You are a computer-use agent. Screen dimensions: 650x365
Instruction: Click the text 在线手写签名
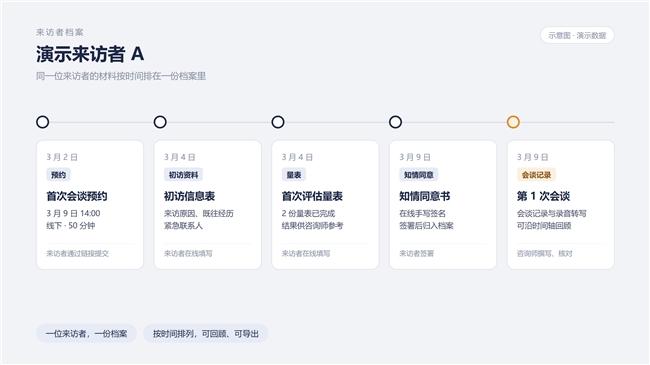click(422, 214)
